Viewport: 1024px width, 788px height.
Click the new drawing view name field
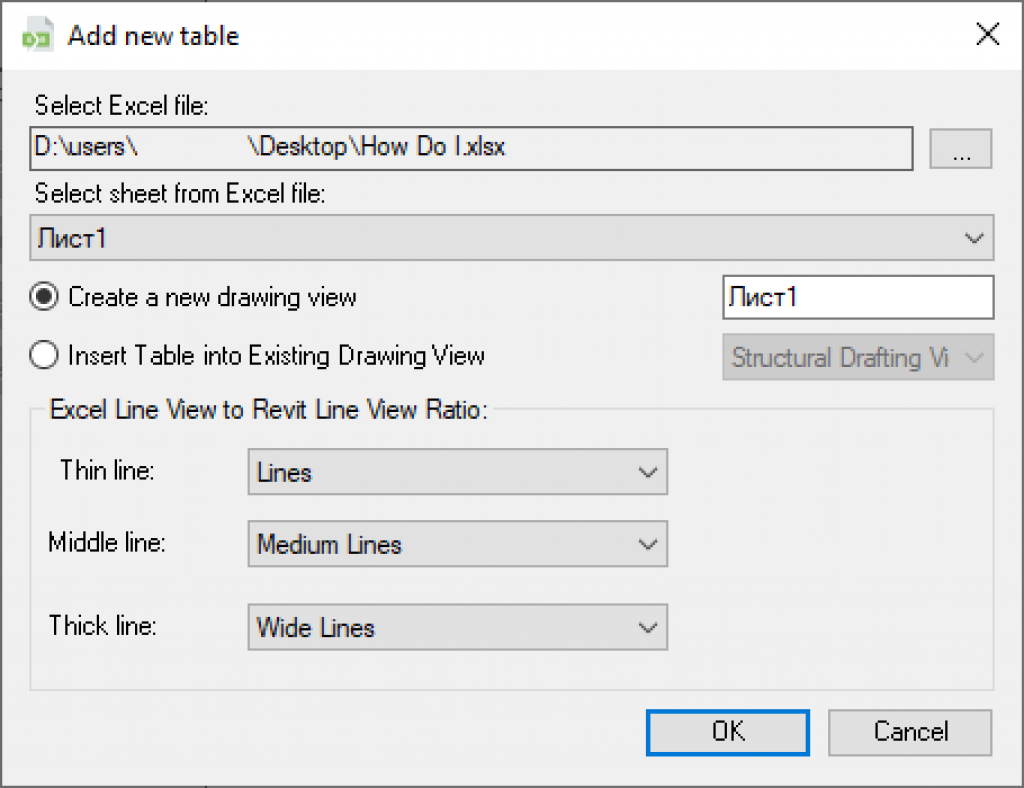858,297
